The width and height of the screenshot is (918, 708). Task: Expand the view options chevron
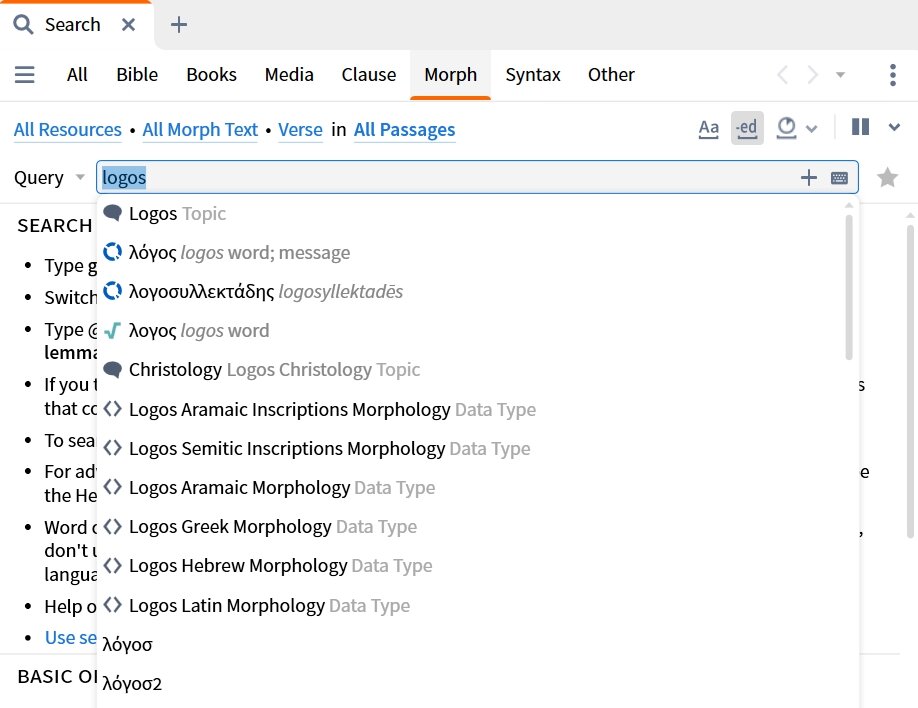click(x=894, y=127)
